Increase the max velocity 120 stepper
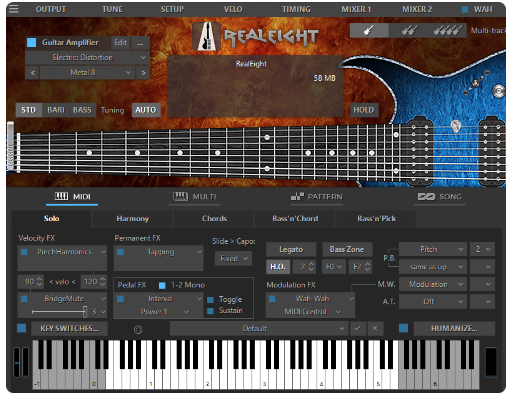The image size is (518, 393). click(x=103, y=279)
